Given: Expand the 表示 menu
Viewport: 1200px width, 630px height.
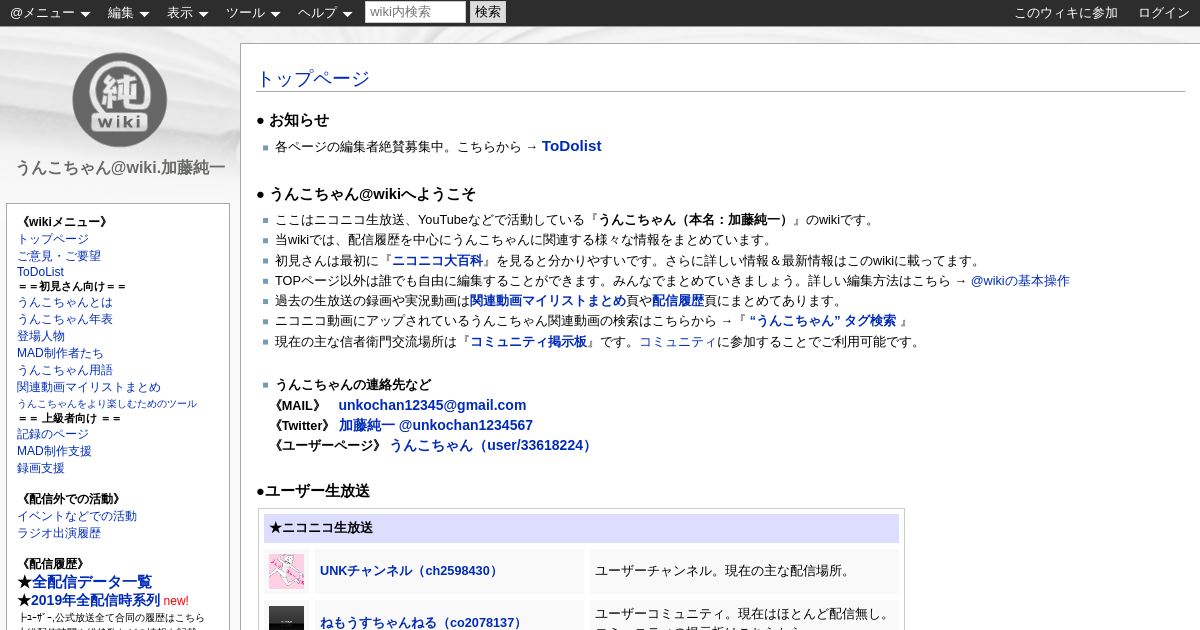Looking at the screenshot, I should pos(187,13).
